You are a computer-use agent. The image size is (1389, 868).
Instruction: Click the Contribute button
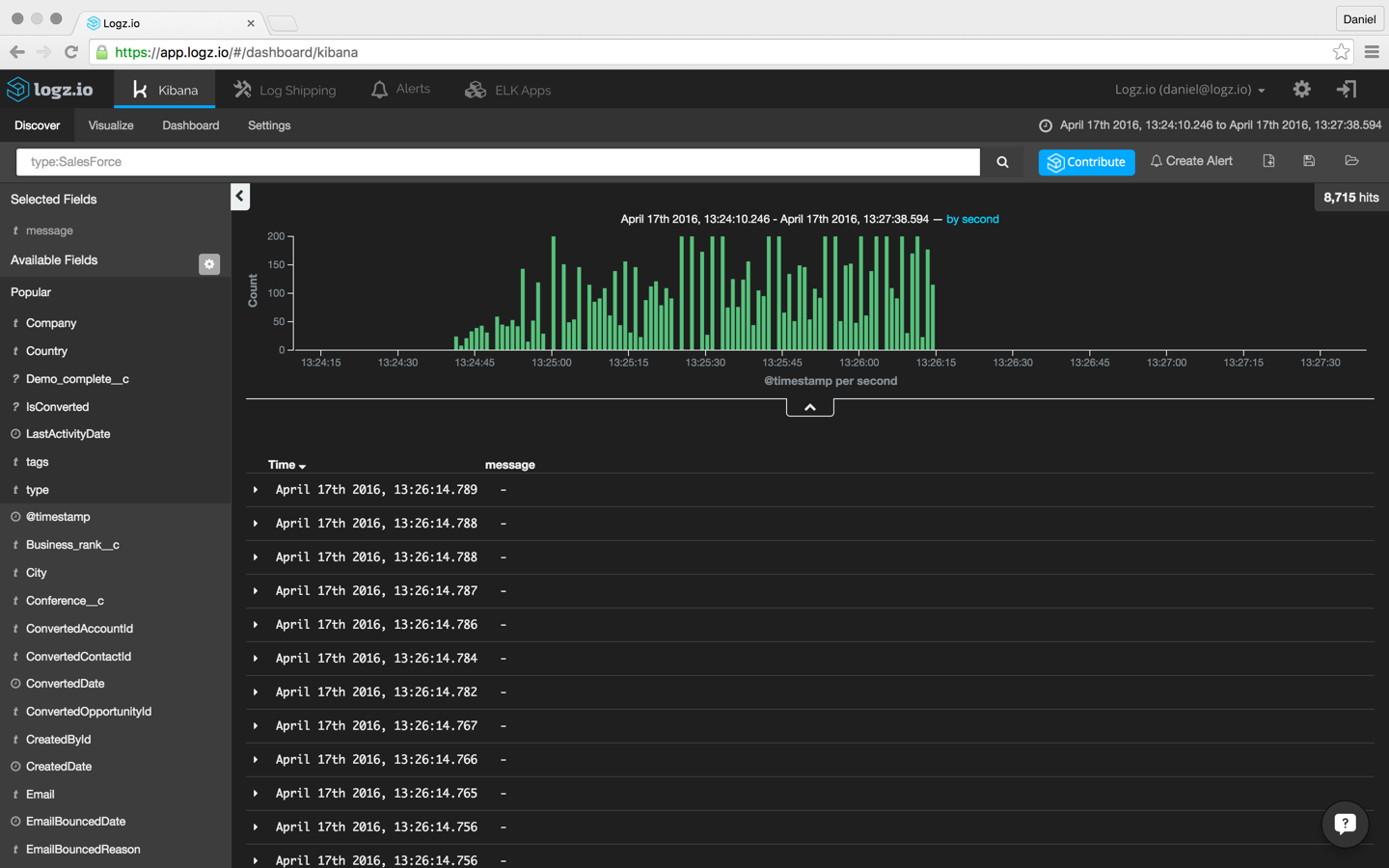click(x=1087, y=162)
